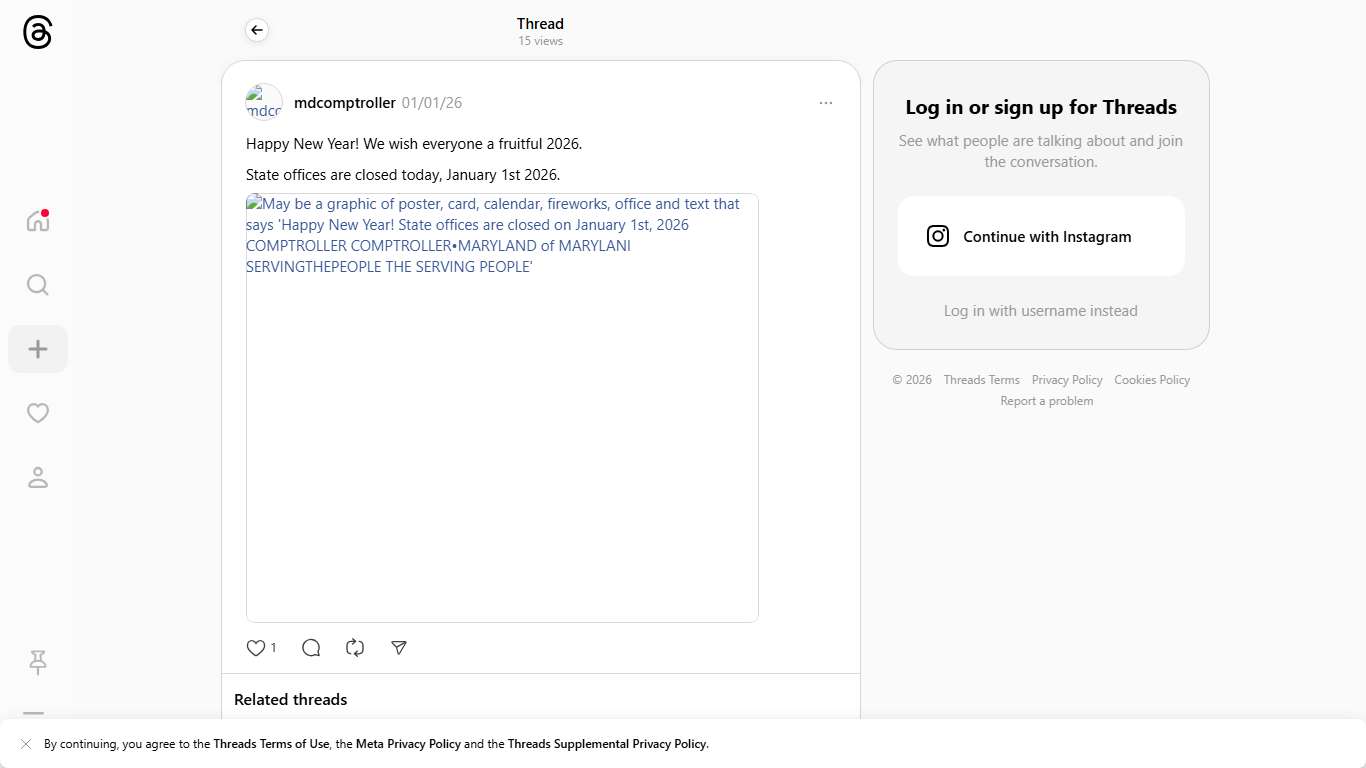1366x768 pixels.
Task: Select Log in with username instead
Action: pos(1040,311)
